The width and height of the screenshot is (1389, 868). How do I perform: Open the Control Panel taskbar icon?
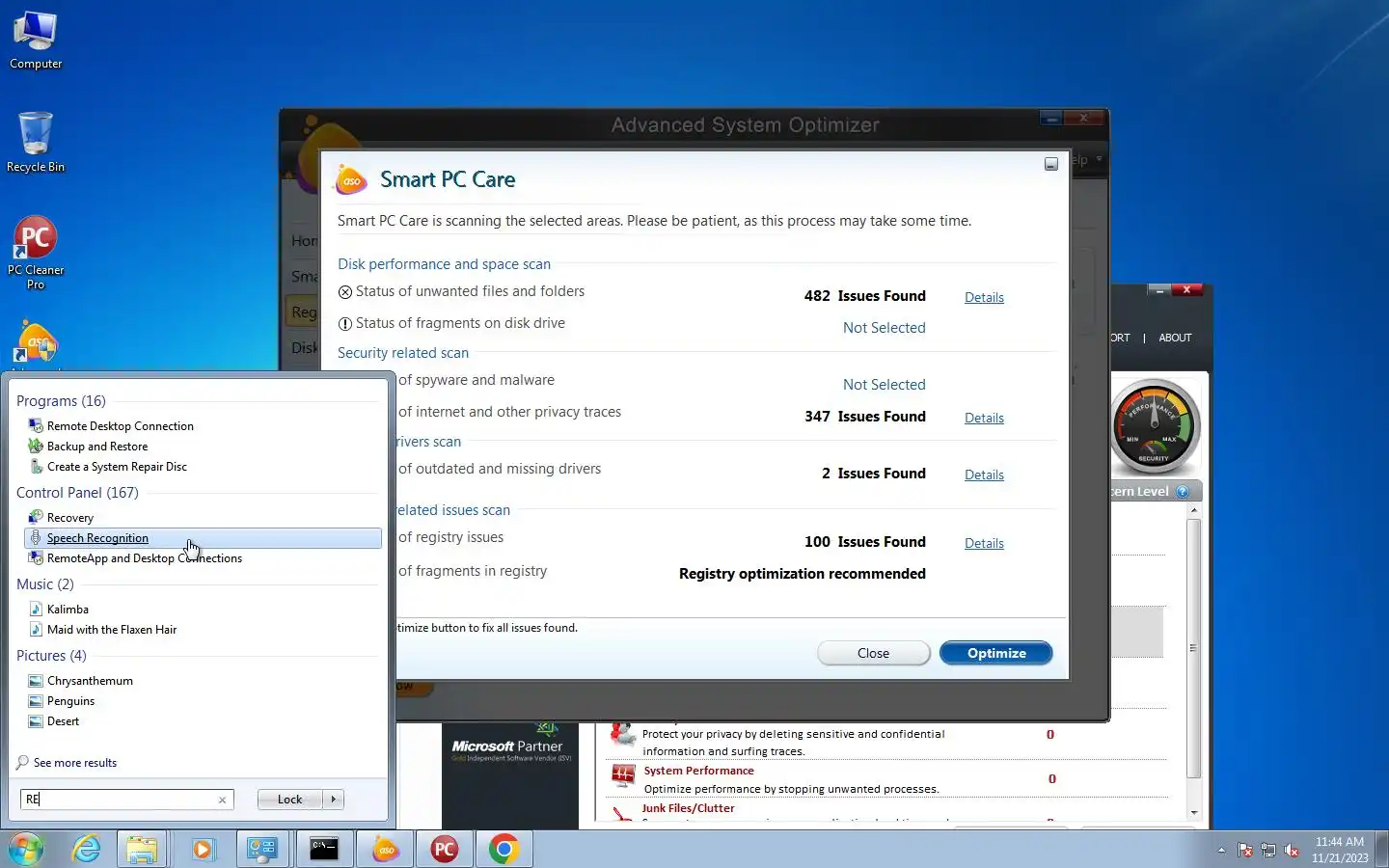click(262, 850)
